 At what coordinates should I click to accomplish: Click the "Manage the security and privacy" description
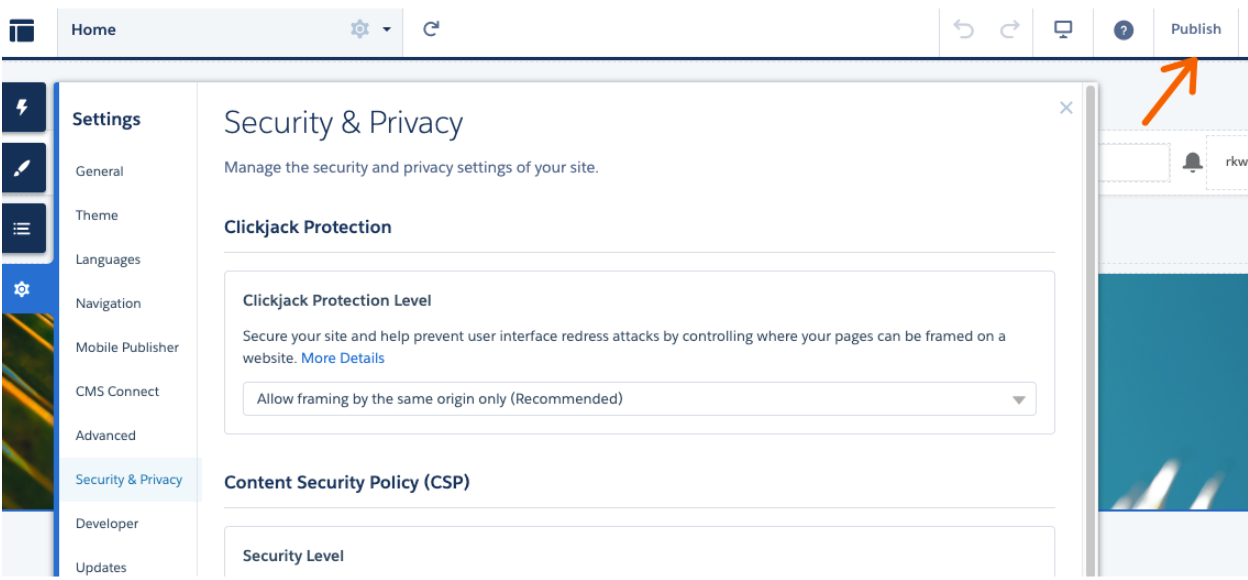[x=411, y=167]
